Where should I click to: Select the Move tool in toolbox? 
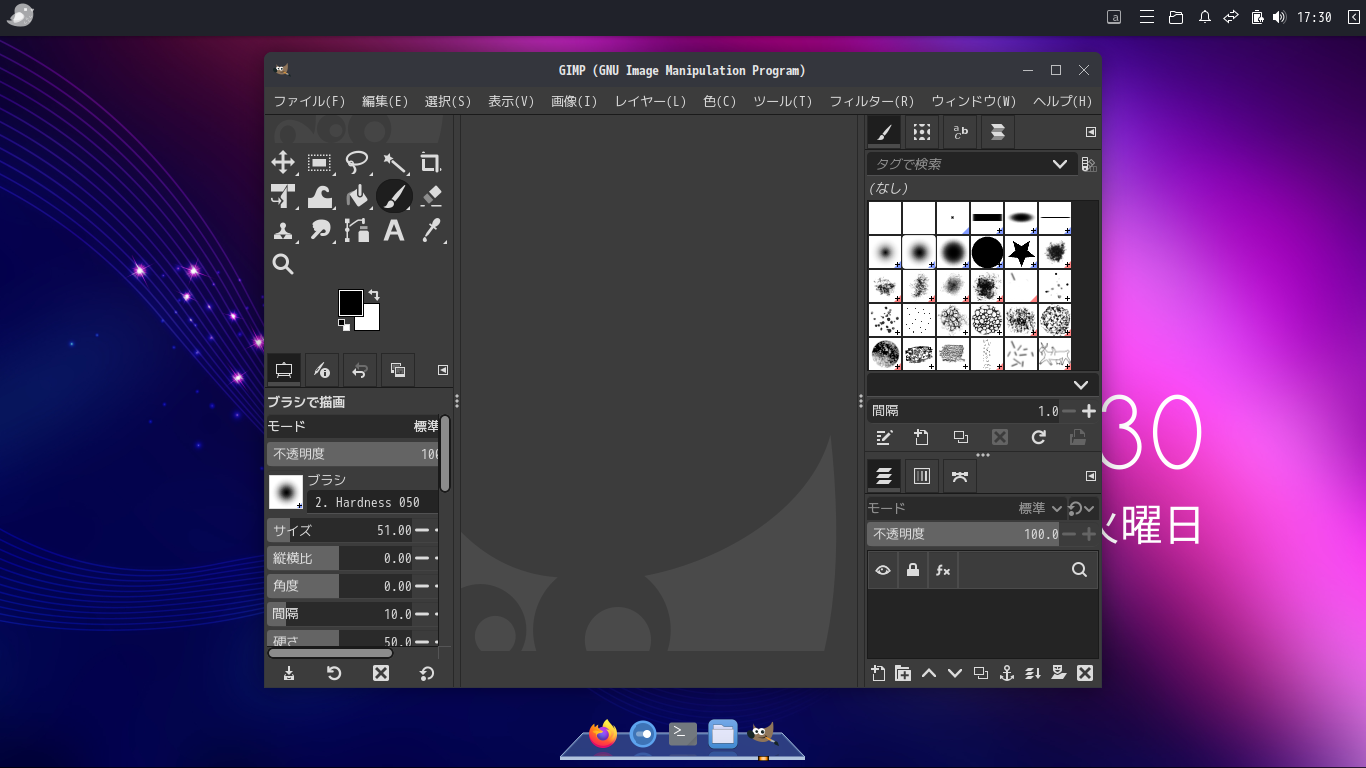[x=283, y=163]
